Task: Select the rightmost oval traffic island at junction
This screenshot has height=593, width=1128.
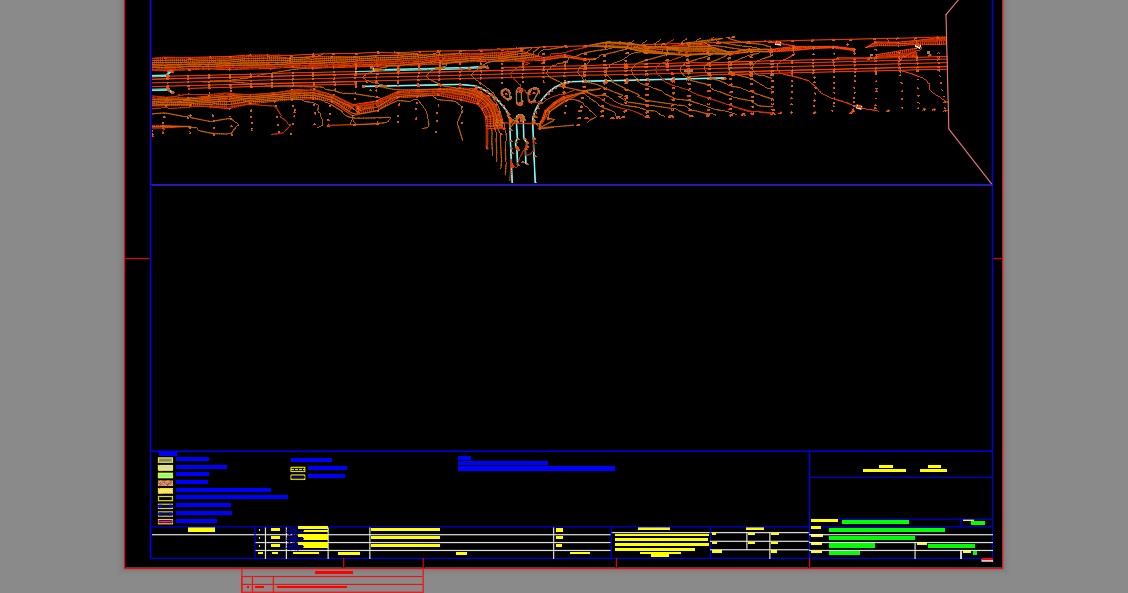Action: (x=534, y=95)
